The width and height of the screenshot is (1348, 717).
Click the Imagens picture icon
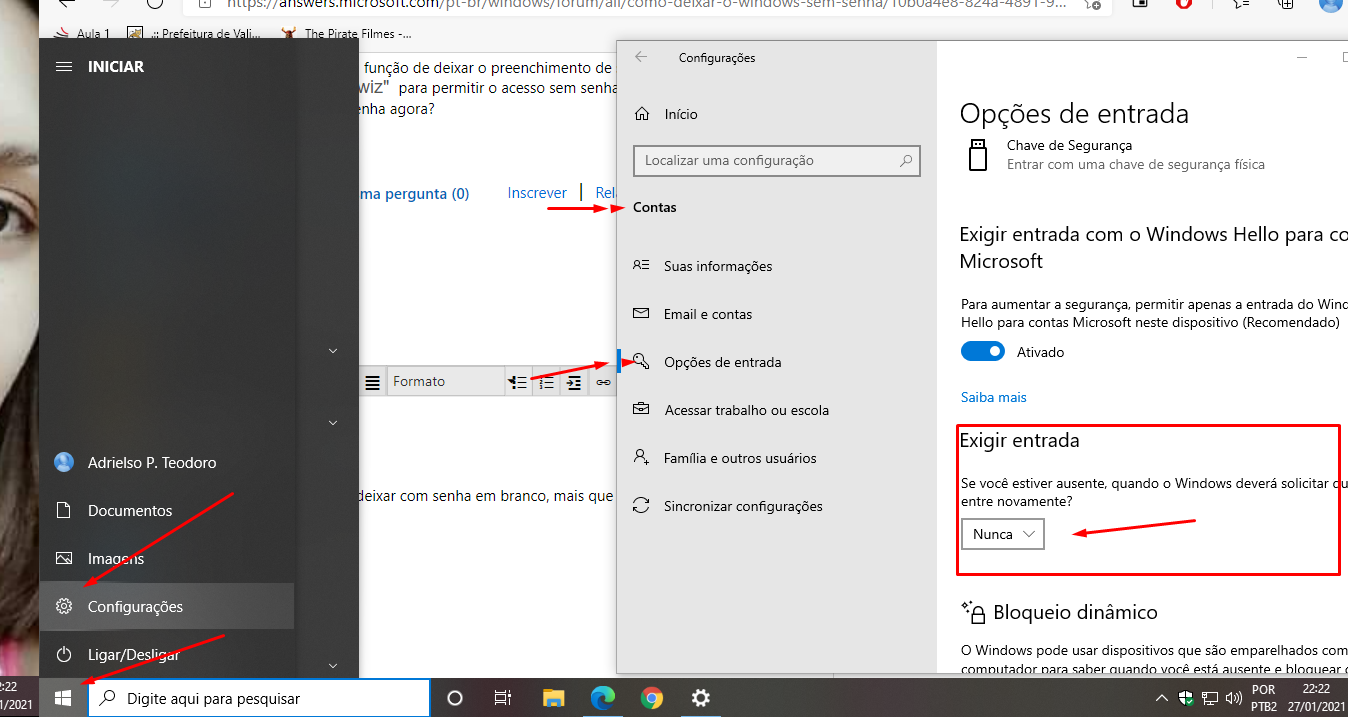point(64,559)
